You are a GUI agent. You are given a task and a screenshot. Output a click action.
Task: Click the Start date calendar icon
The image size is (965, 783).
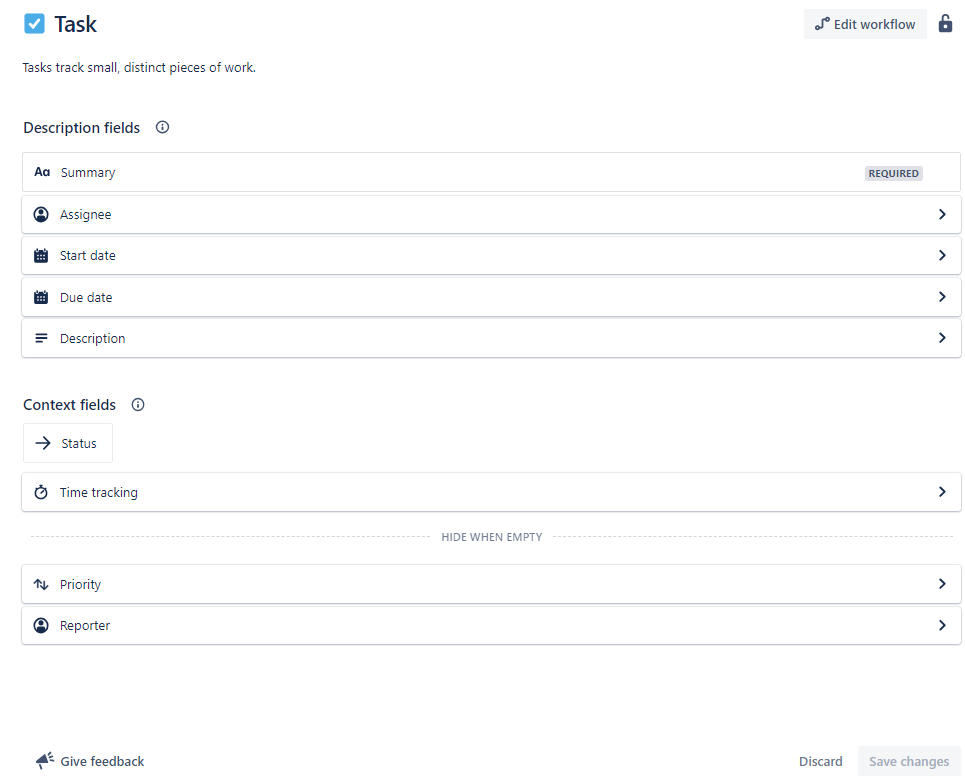click(41, 255)
